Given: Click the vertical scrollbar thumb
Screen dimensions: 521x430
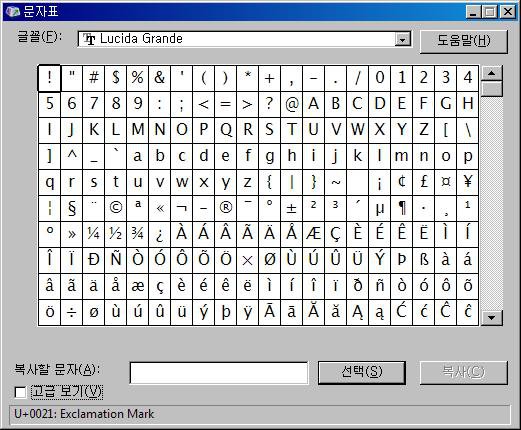Looking at the screenshot, I should tap(492, 89).
